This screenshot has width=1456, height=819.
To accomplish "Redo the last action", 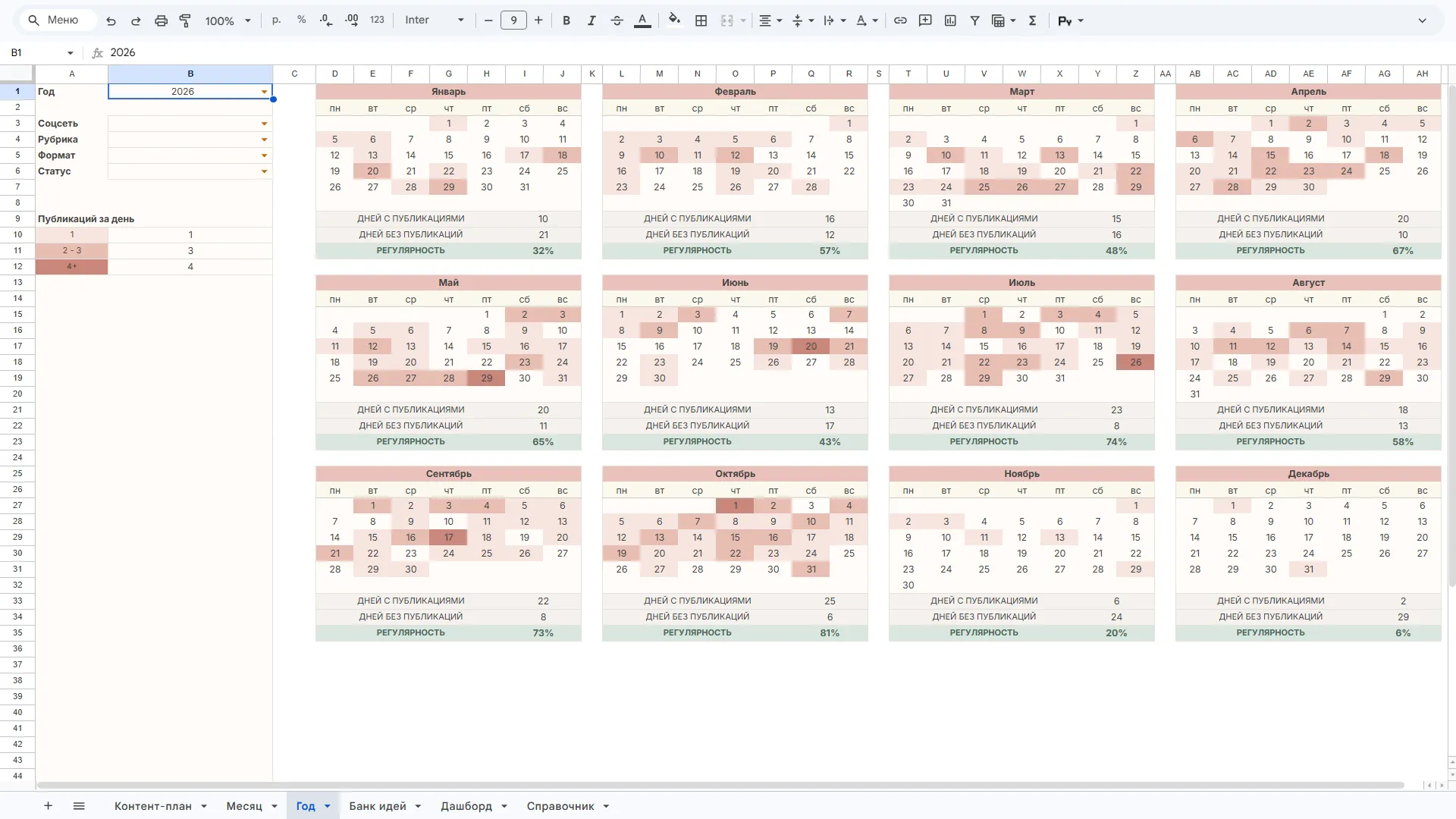I will [x=136, y=20].
